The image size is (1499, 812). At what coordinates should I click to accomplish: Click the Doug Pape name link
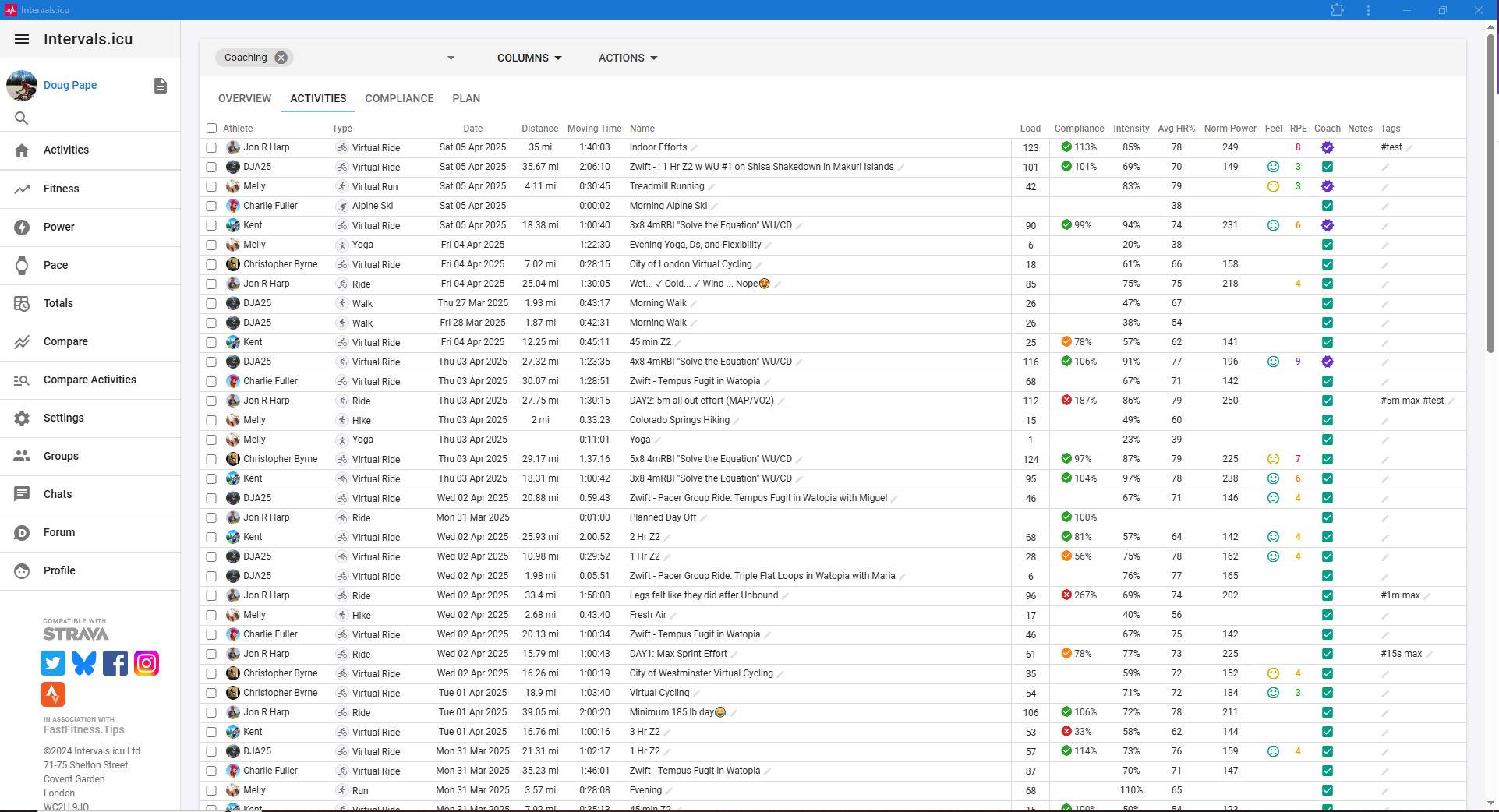point(70,86)
